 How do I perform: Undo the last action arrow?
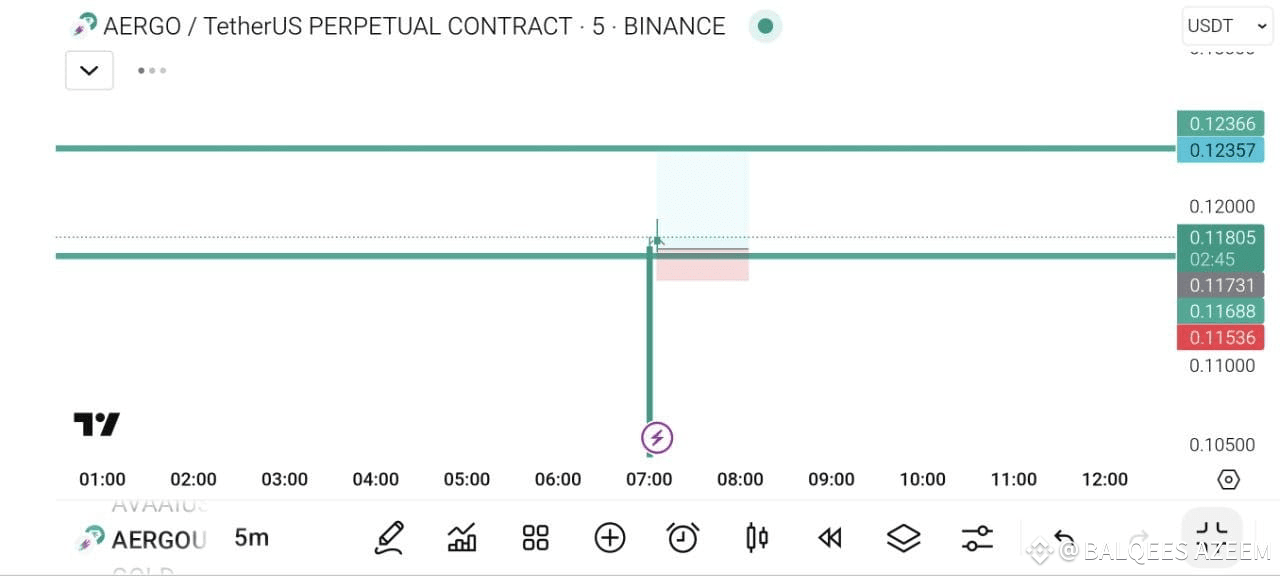tap(1065, 540)
